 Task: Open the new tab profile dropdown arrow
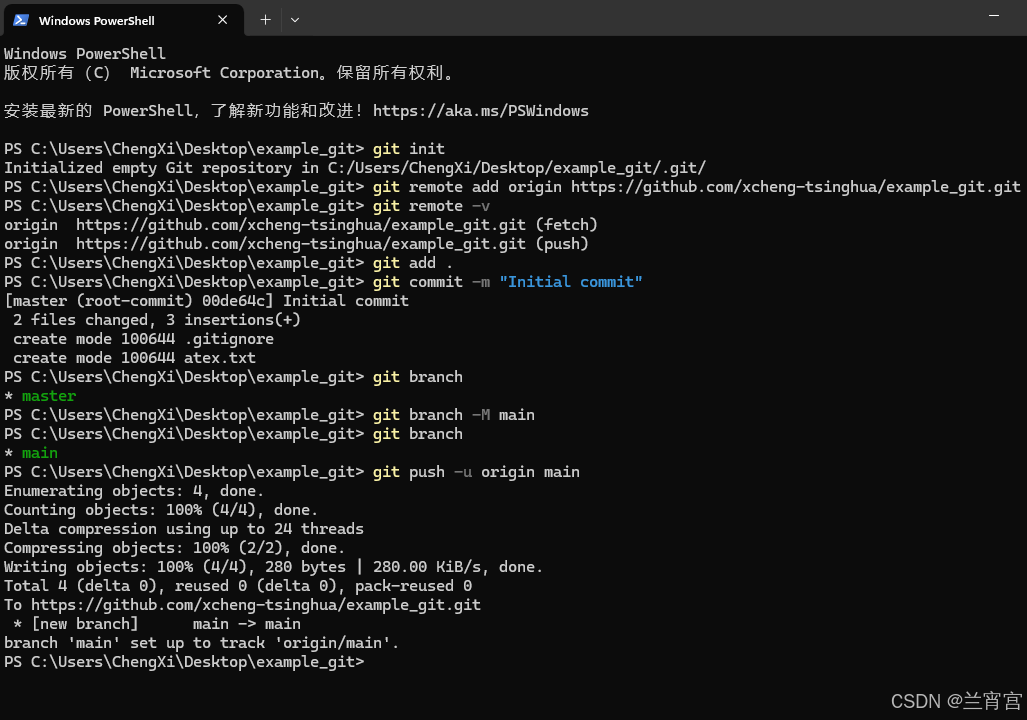coord(295,20)
